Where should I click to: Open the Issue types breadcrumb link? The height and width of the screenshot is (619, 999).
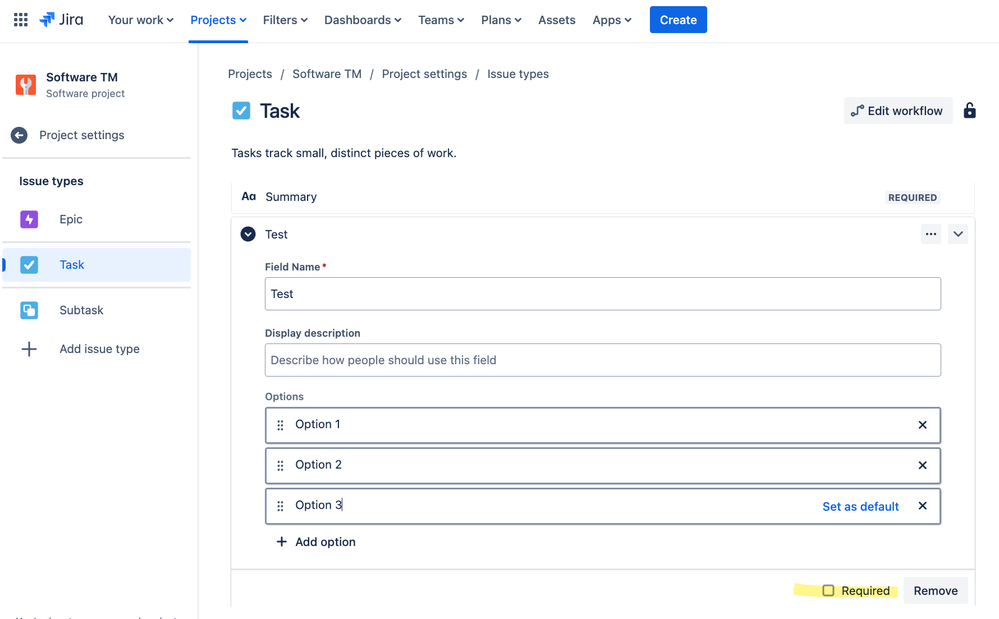(x=518, y=74)
